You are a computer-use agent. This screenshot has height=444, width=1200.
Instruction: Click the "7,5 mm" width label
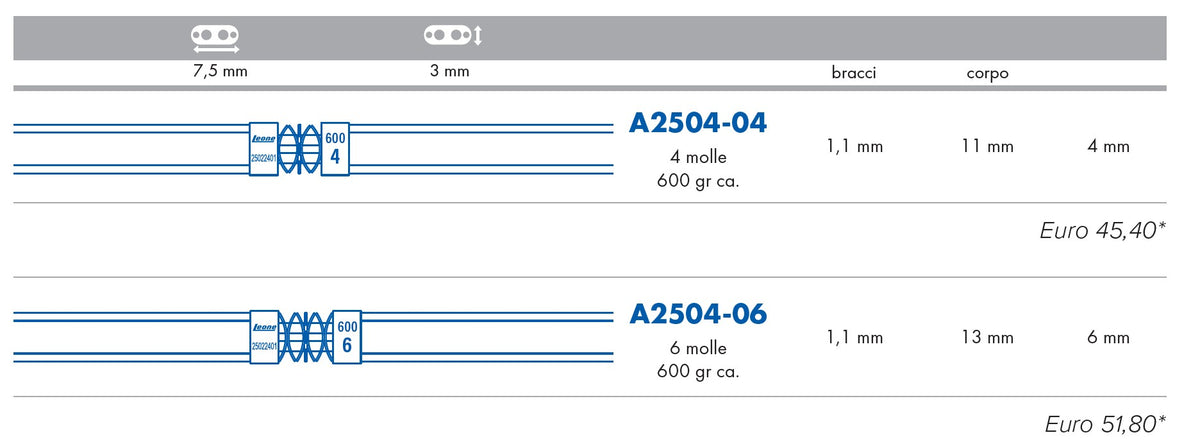[x=220, y=71]
